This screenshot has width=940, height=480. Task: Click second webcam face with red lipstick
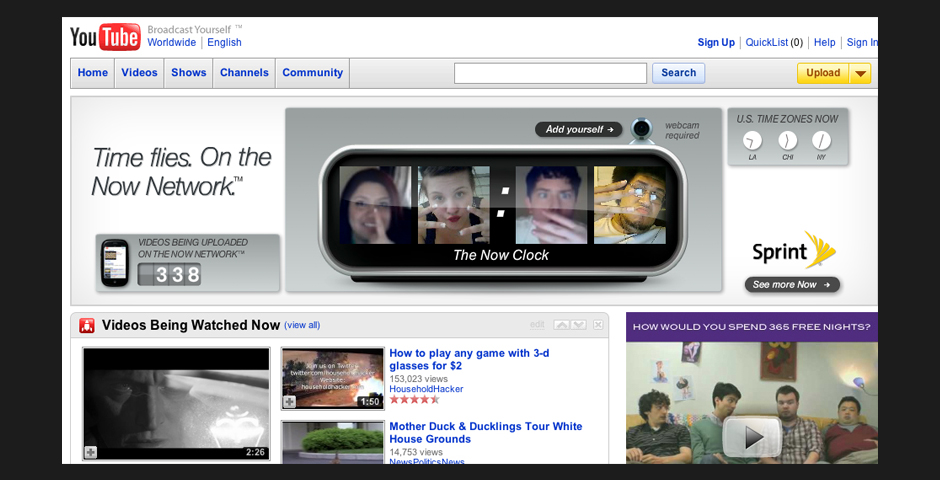pos(453,205)
